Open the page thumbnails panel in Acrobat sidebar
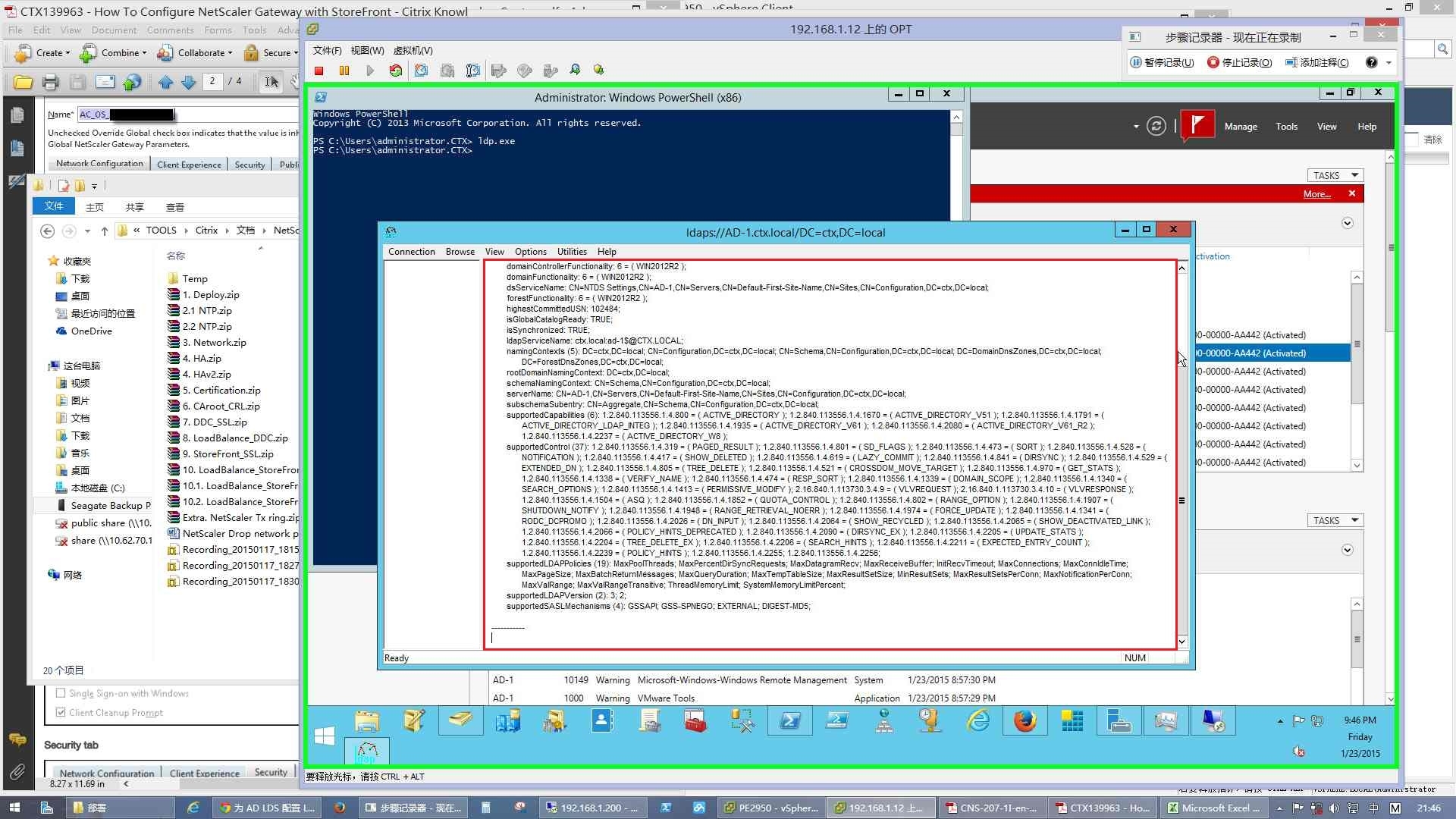The image size is (1456, 819). pyautogui.click(x=17, y=115)
